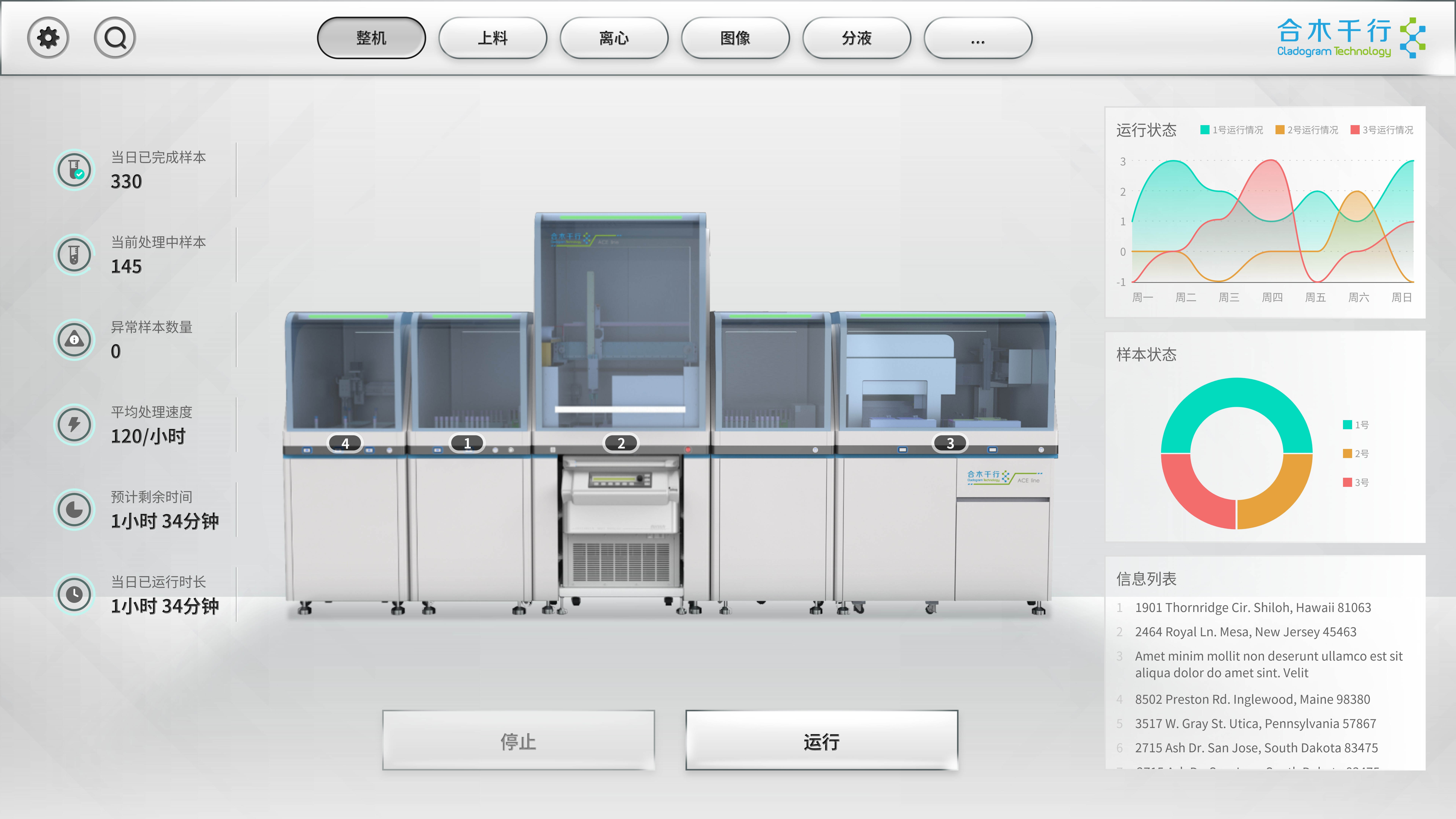
Task: Open settings gear icon
Action: (x=48, y=38)
